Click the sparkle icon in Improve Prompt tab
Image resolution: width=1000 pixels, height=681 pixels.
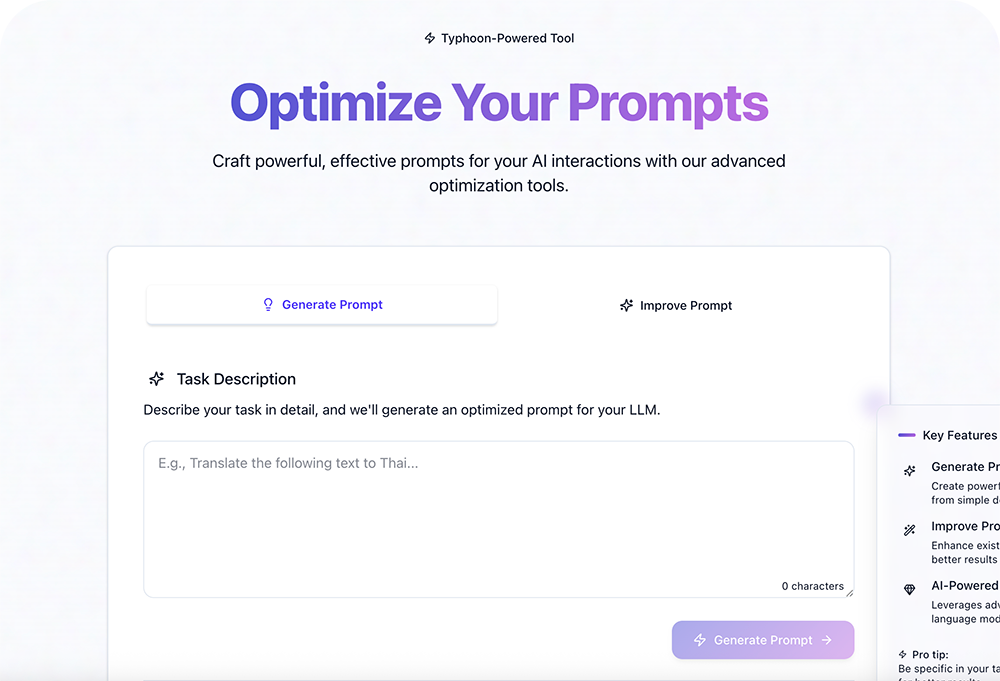627,306
